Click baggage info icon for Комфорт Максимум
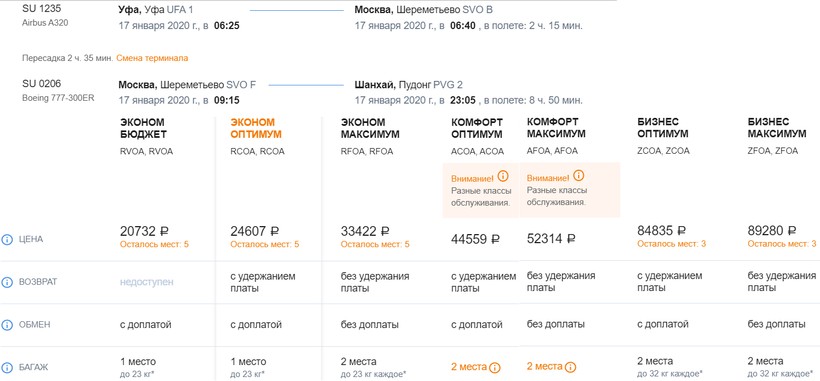 571,367
